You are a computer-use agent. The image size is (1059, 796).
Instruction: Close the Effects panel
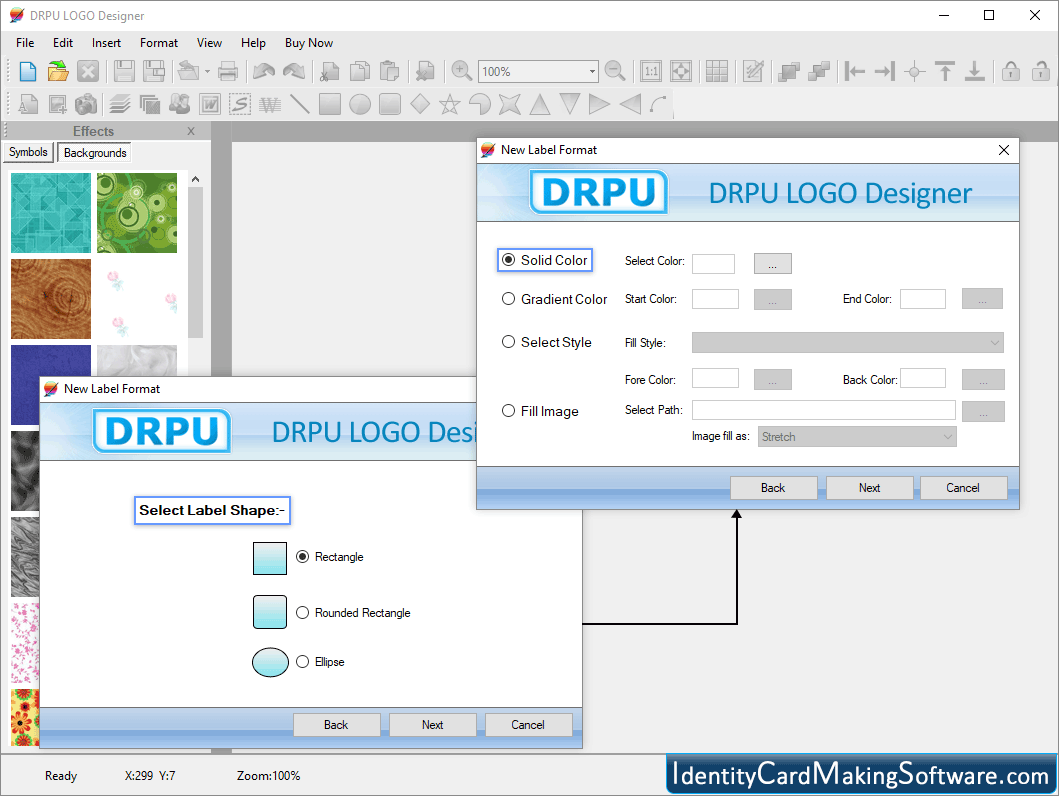[x=191, y=131]
